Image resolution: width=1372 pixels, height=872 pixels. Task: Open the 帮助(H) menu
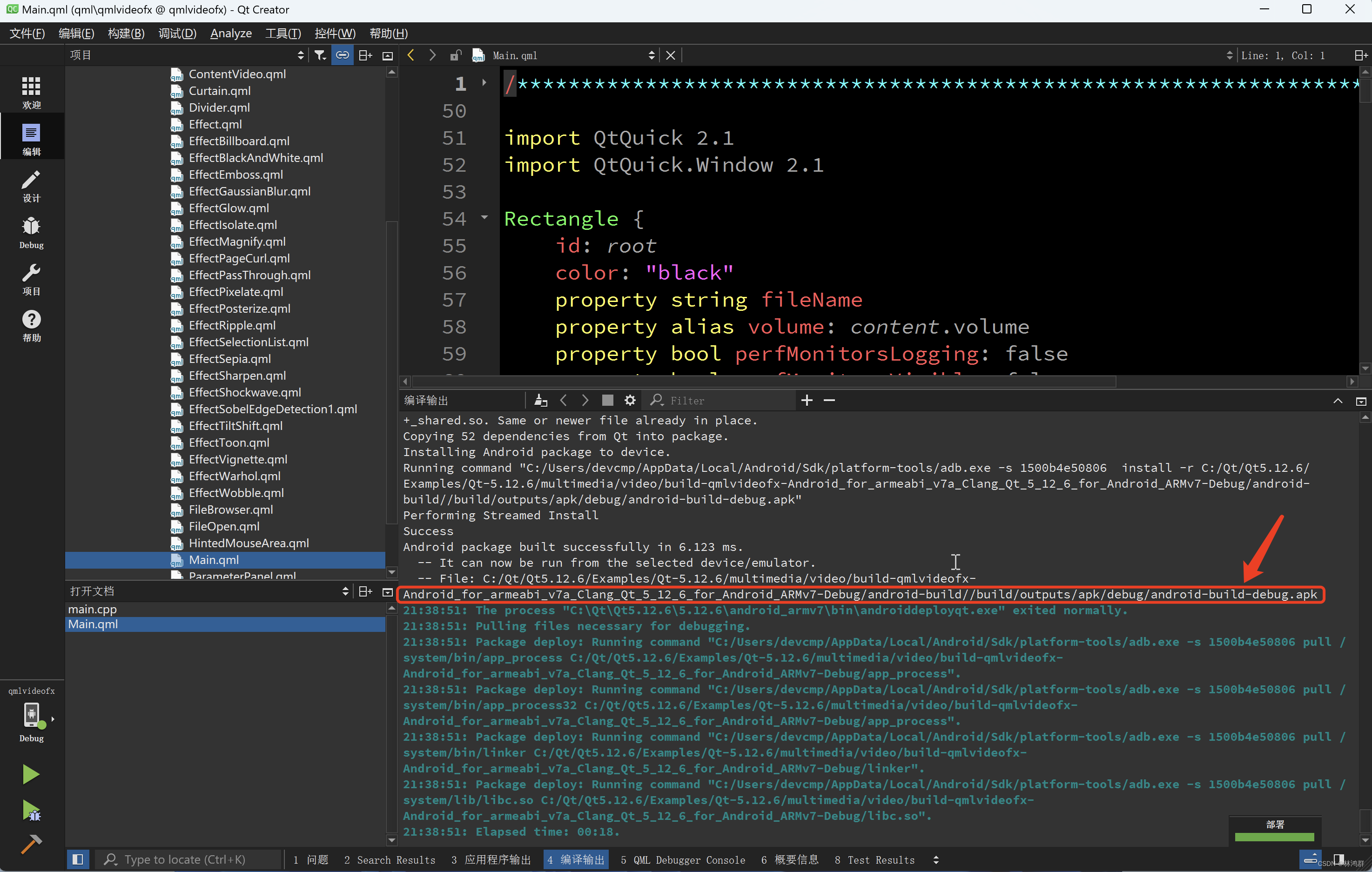[x=389, y=33]
